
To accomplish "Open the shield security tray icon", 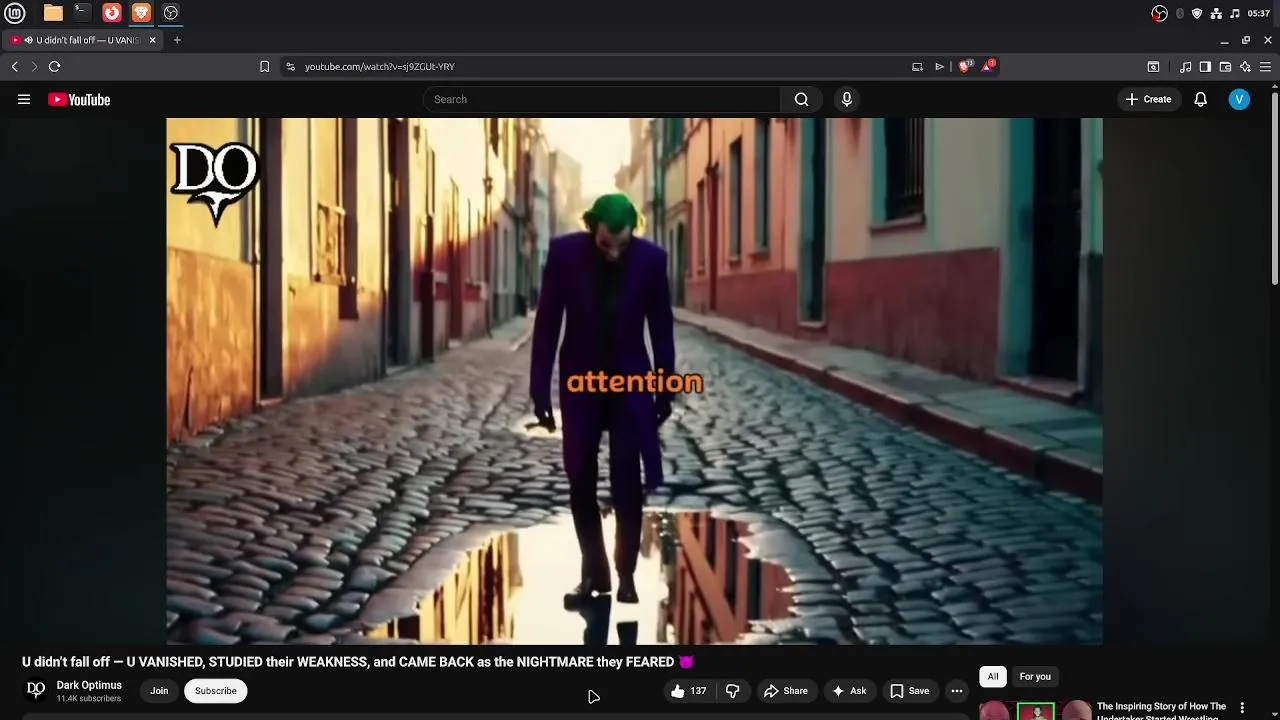I will (x=1197, y=13).
